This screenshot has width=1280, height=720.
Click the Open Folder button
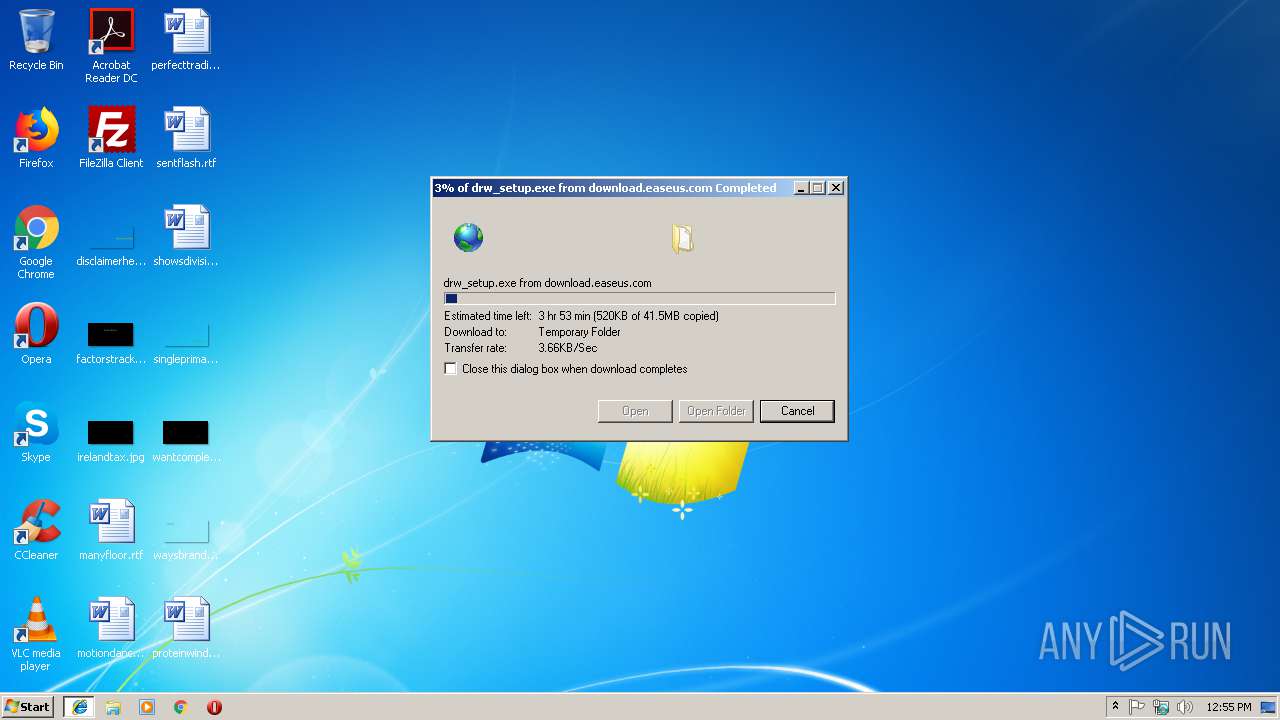pyautogui.click(x=716, y=411)
